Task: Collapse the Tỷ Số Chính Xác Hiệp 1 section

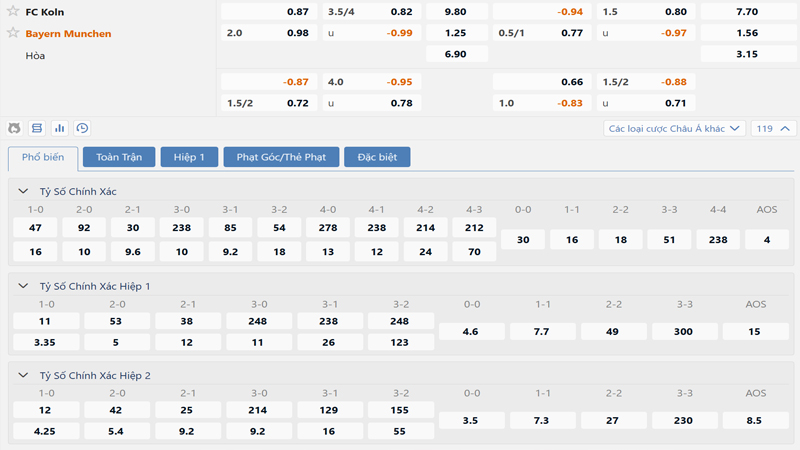Action: point(24,286)
